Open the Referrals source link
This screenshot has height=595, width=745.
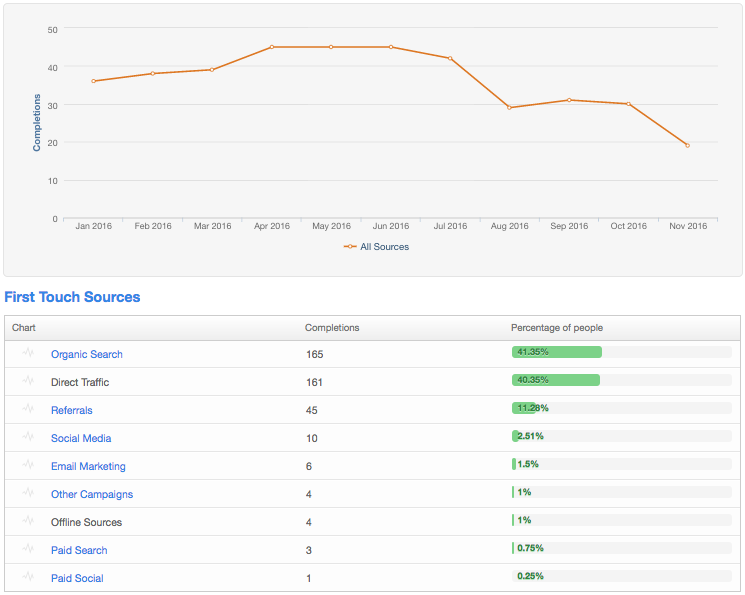click(x=71, y=410)
